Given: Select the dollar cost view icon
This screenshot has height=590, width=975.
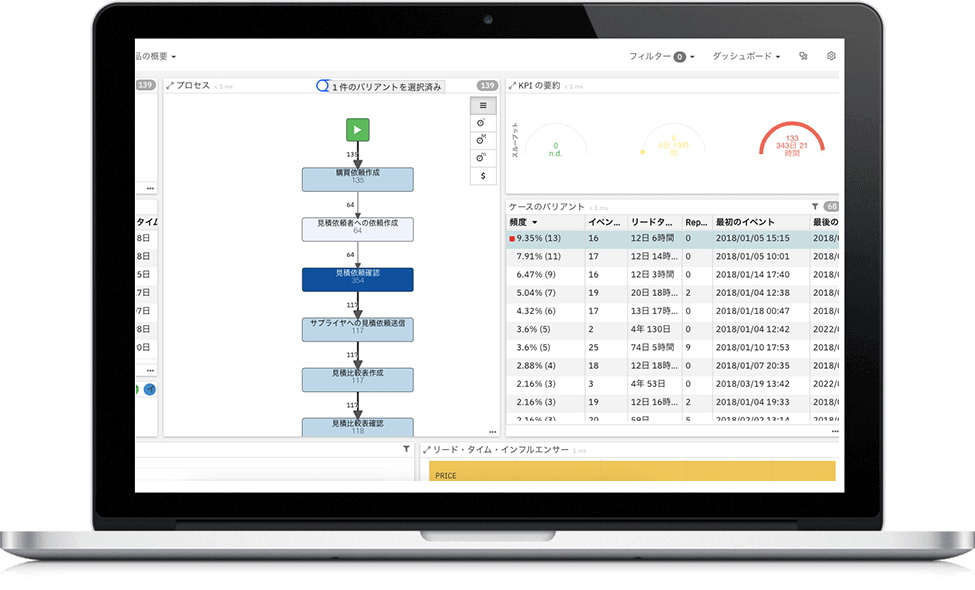Looking at the screenshot, I should pos(483,176).
